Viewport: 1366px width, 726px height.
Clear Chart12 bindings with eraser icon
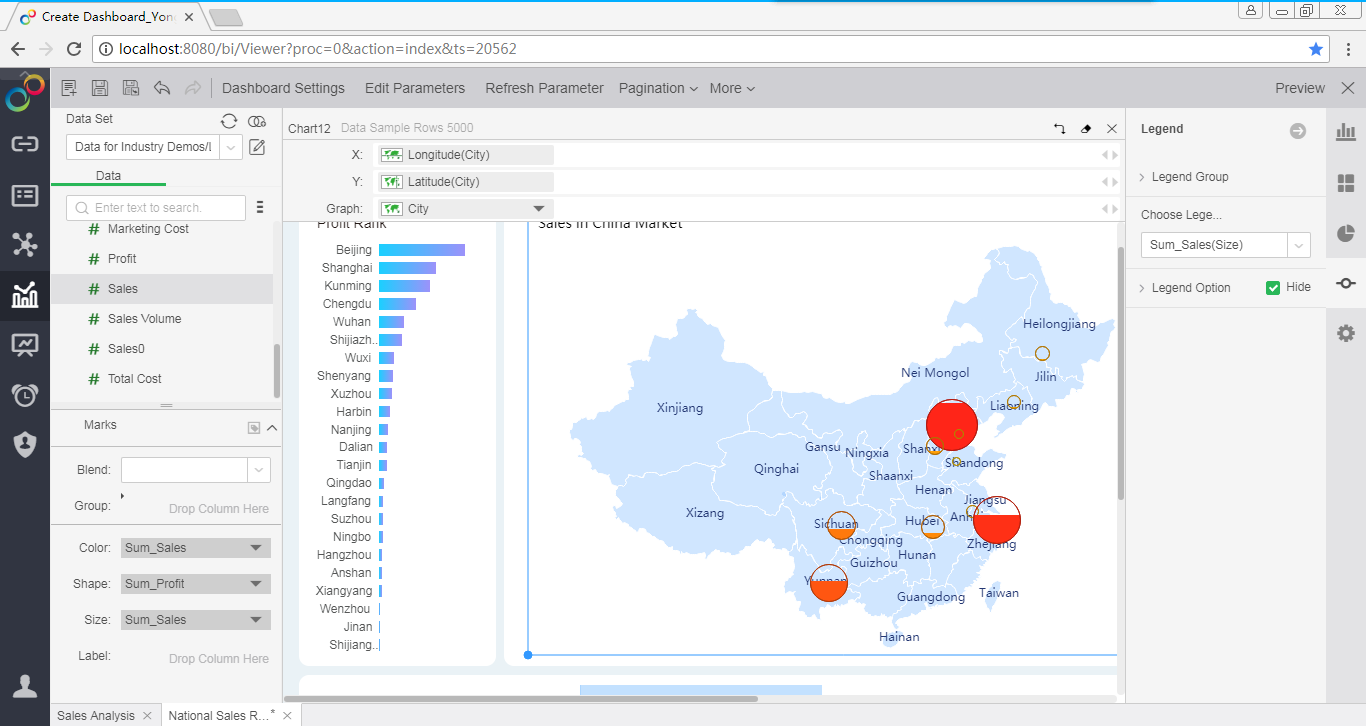click(1086, 128)
